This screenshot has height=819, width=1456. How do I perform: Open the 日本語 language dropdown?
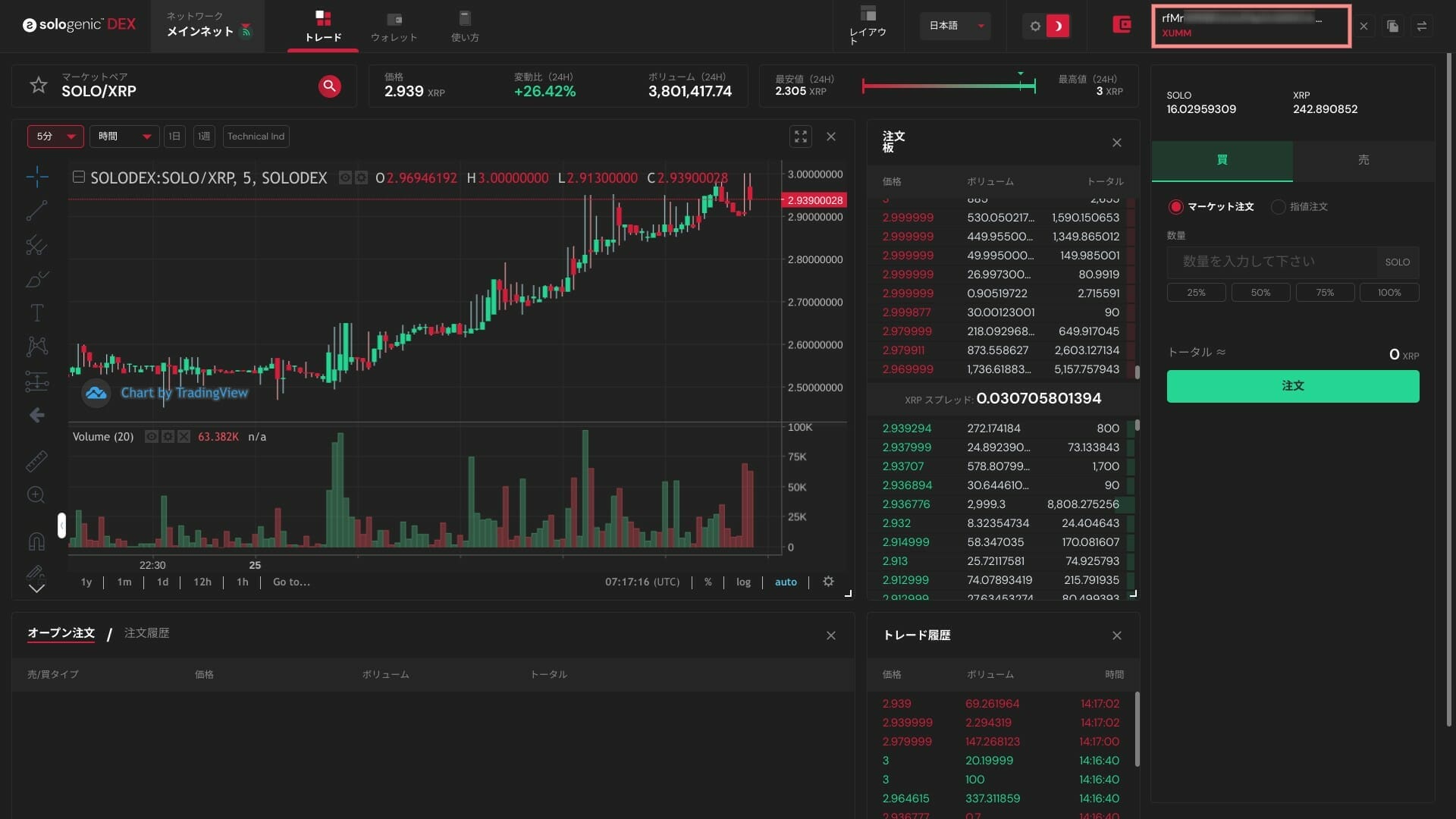(x=955, y=26)
